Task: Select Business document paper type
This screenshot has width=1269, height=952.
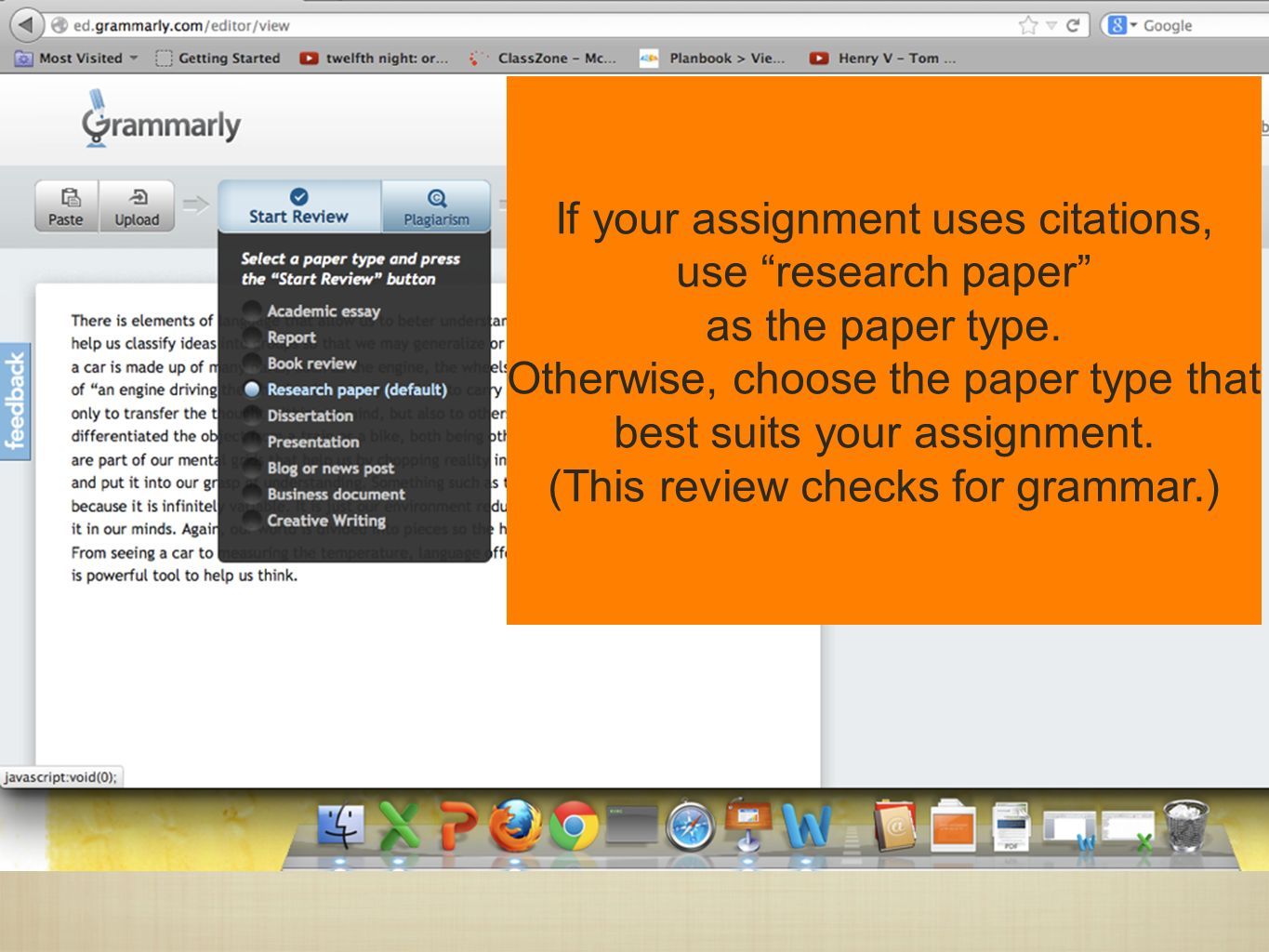Action: point(324,494)
